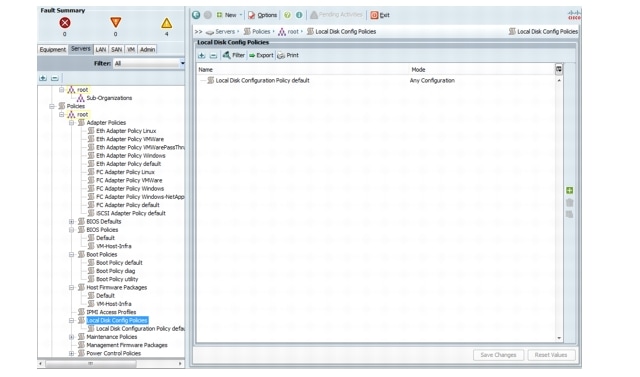Select Management Firmware Packages
The image size is (640, 377).
point(127,345)
